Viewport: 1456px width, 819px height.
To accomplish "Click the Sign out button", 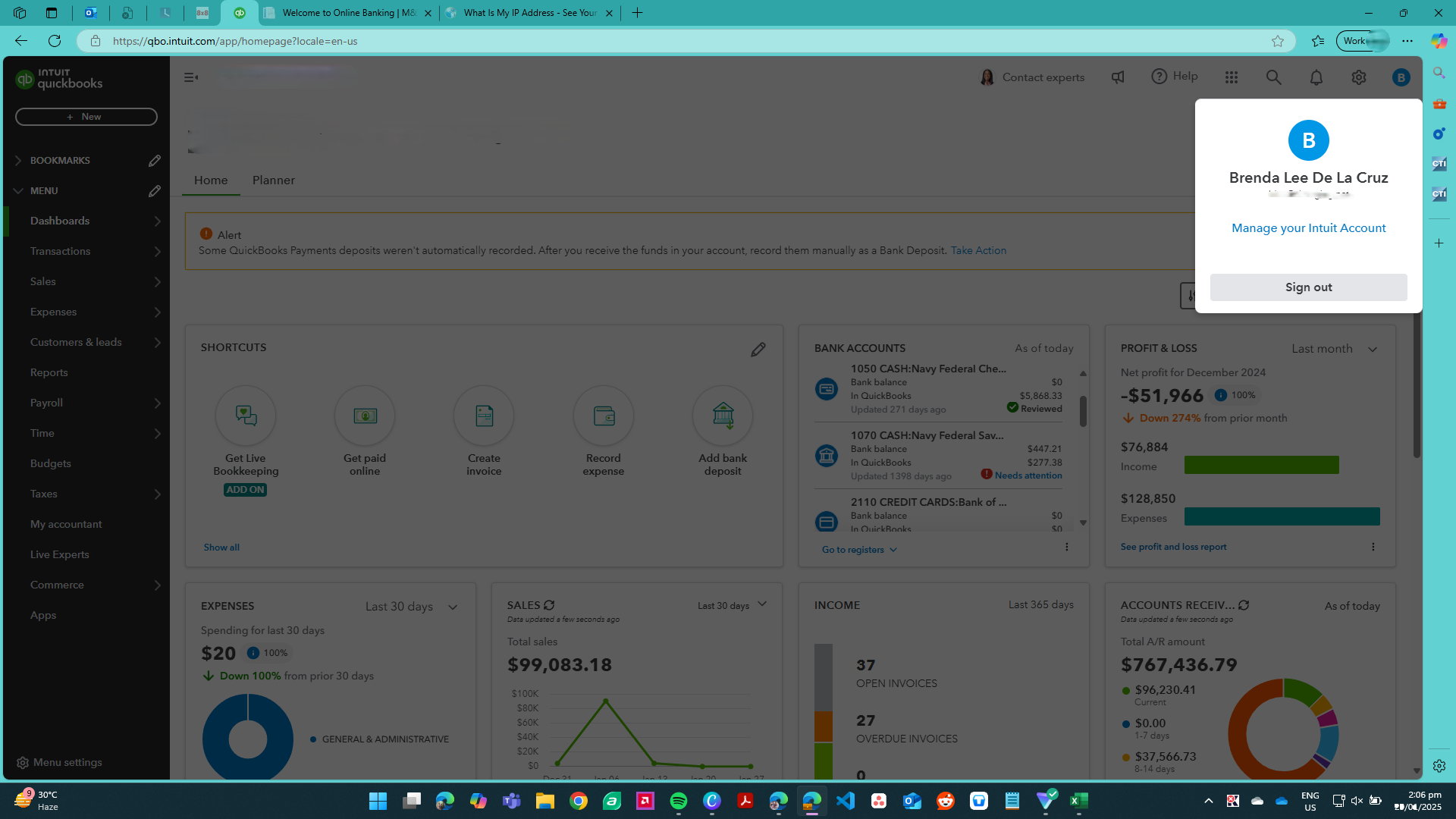I will 1309,287.
